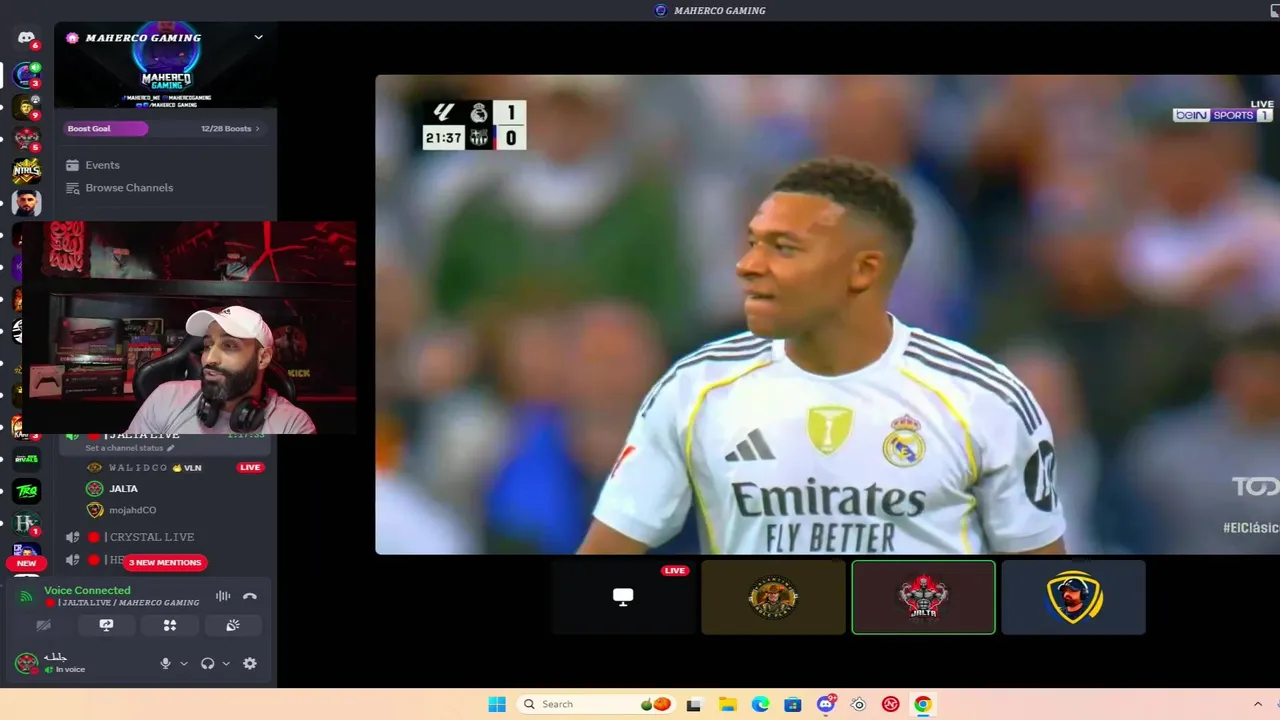Join the CRYSTAL LIVE voice channel
The height and width of the screenshot is (720, 1280).
point(151,537)
